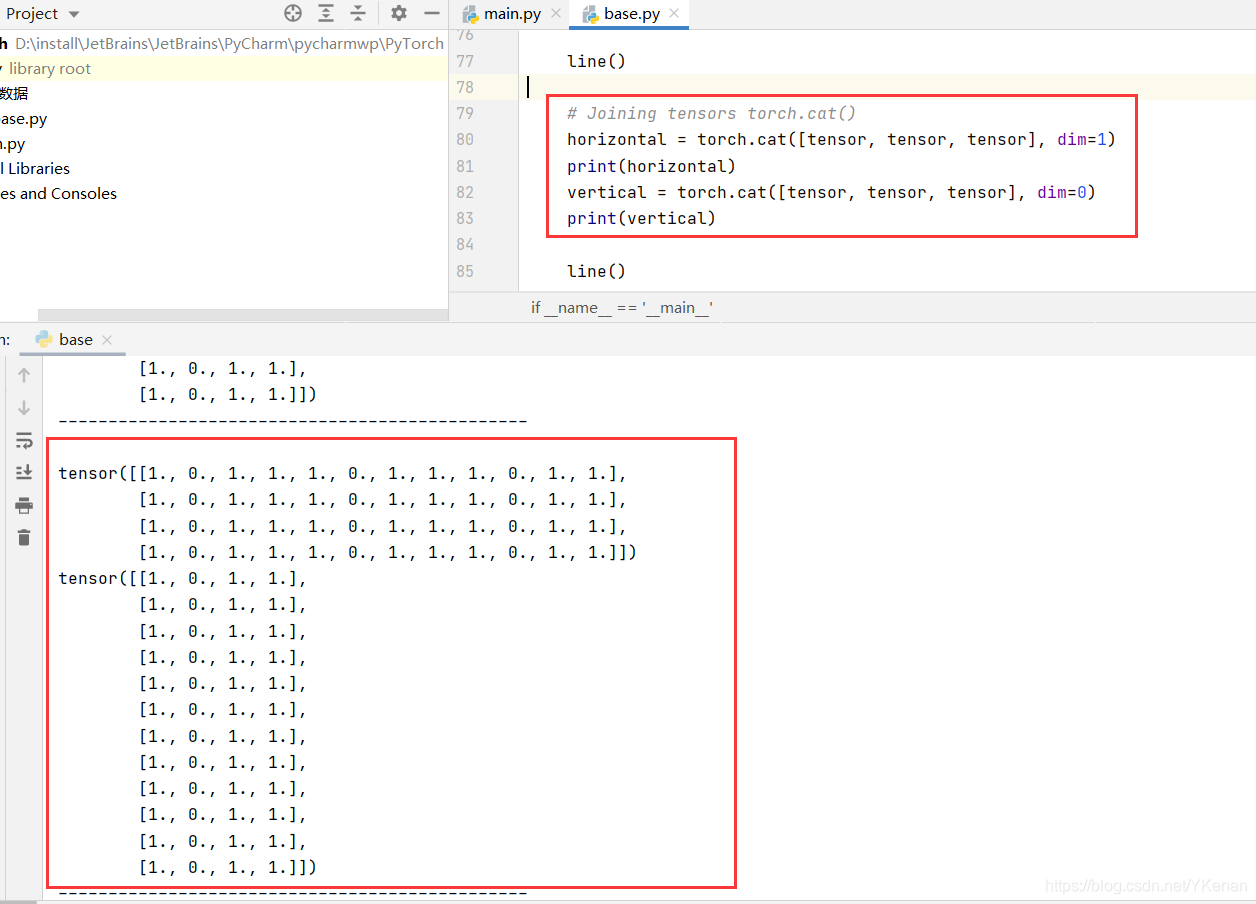1256x904 pixels.
Task: Click the Collapse All icon in Project panel
Action: [x=358, y=13]
